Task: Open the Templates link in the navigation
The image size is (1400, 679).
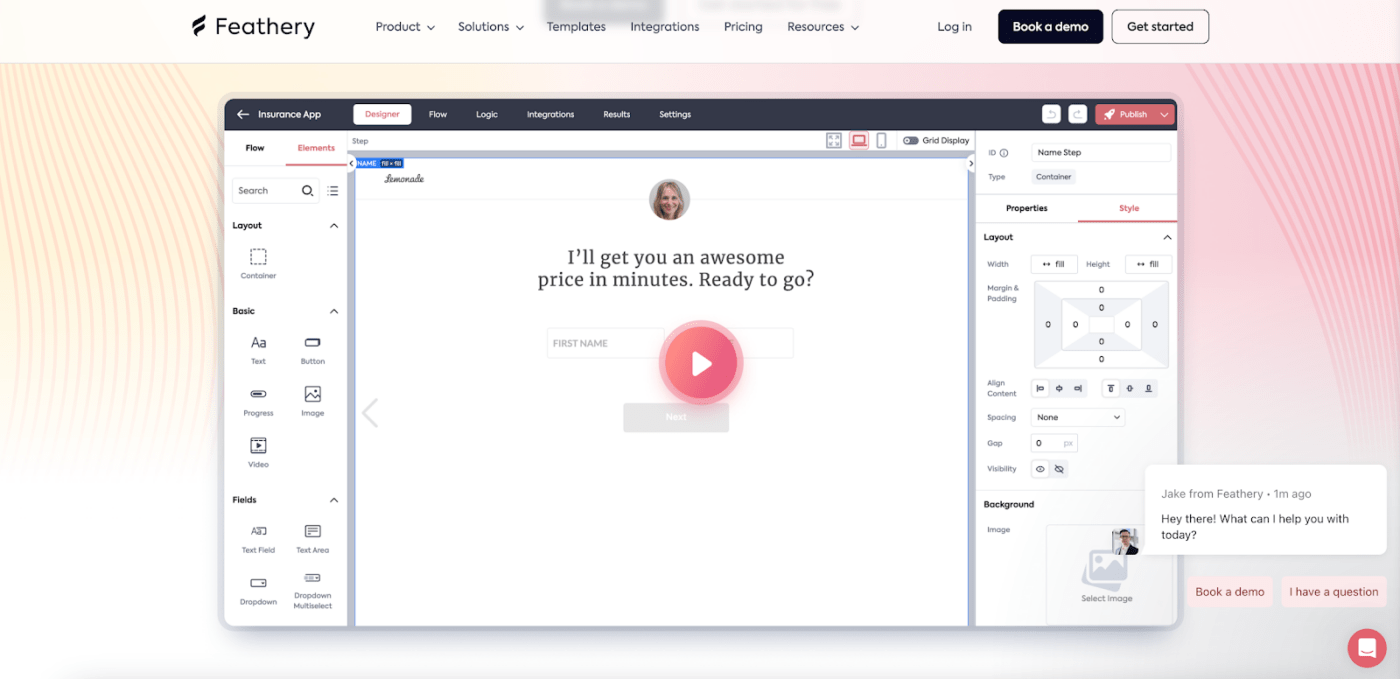Action: point(576,27)
